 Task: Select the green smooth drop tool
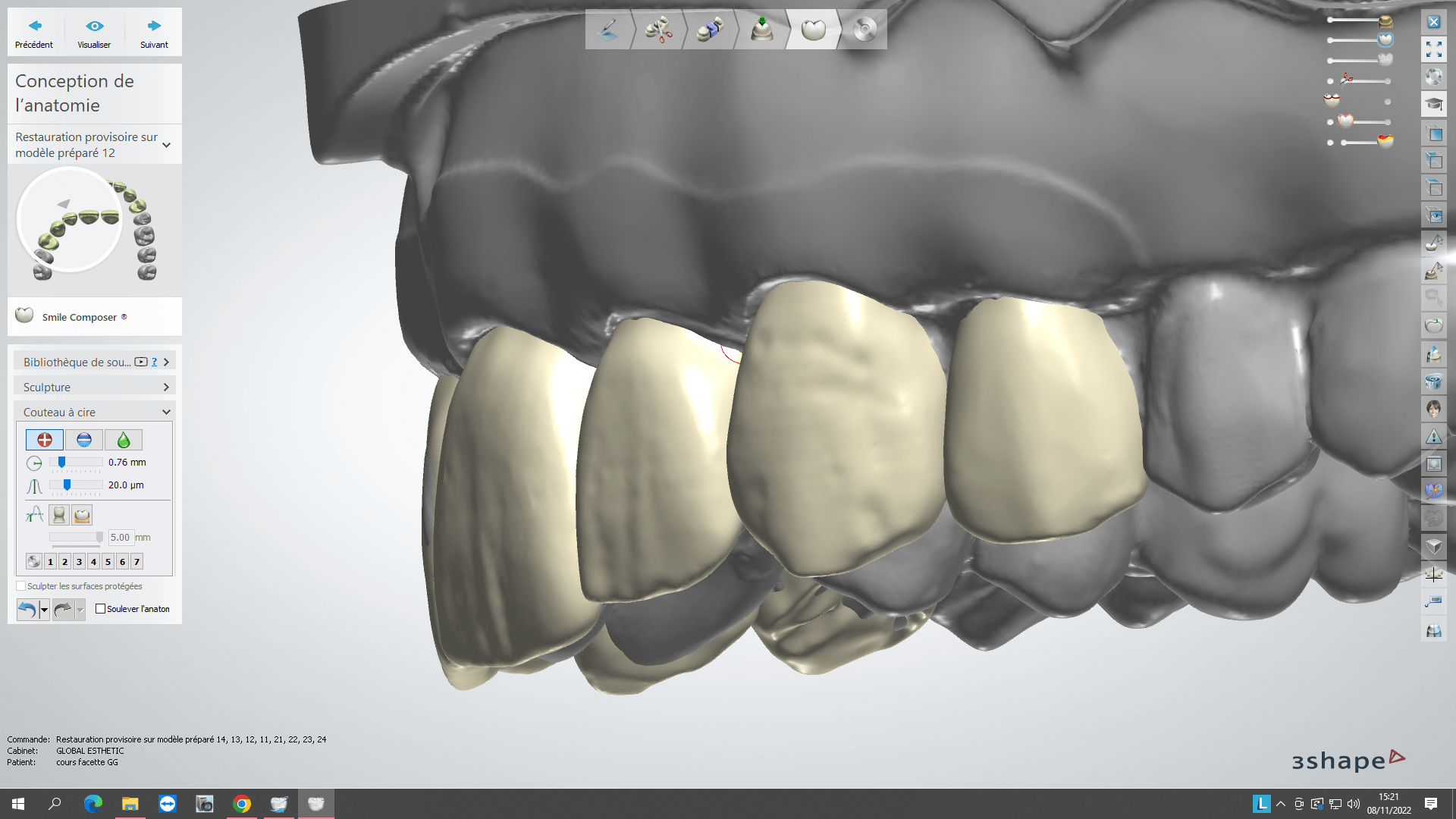pyautogui.click(x=124, y=440)
